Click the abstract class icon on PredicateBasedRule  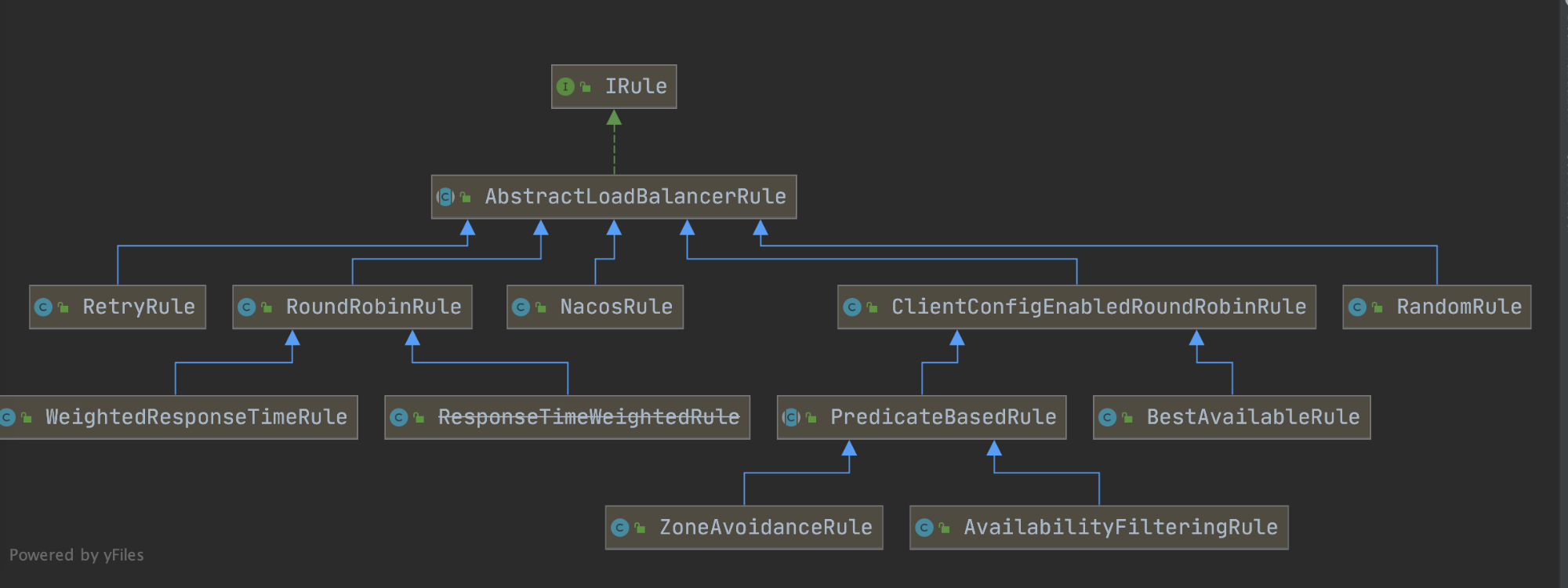791,418
